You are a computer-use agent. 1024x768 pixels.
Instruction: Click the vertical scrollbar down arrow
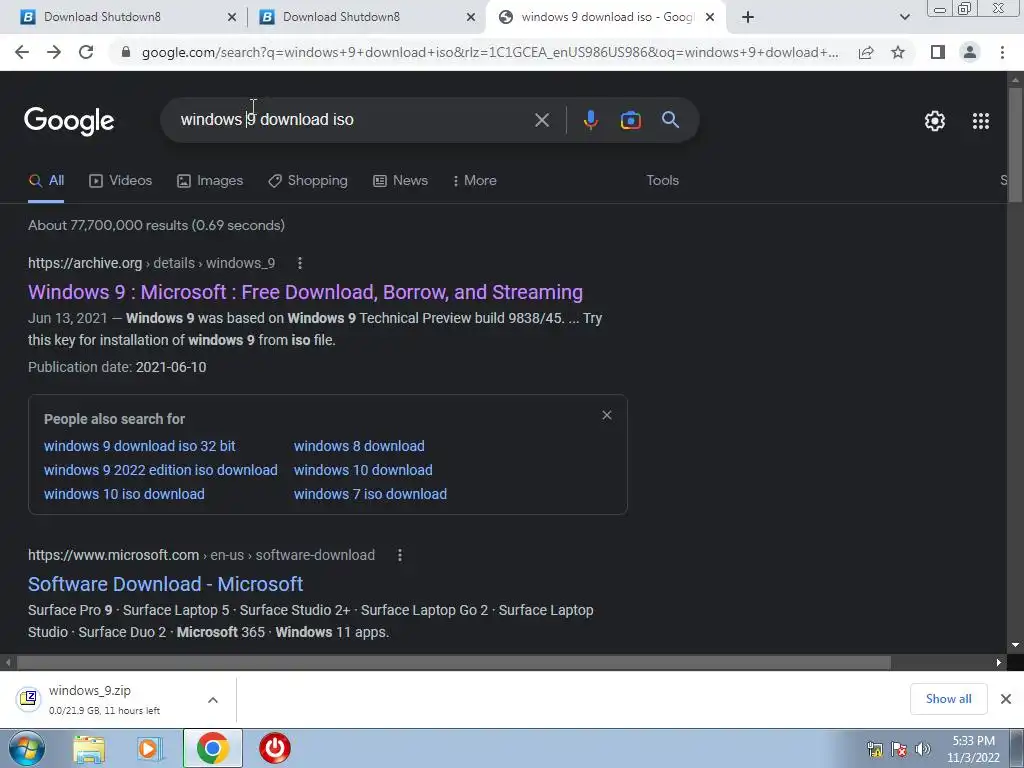1016,645
